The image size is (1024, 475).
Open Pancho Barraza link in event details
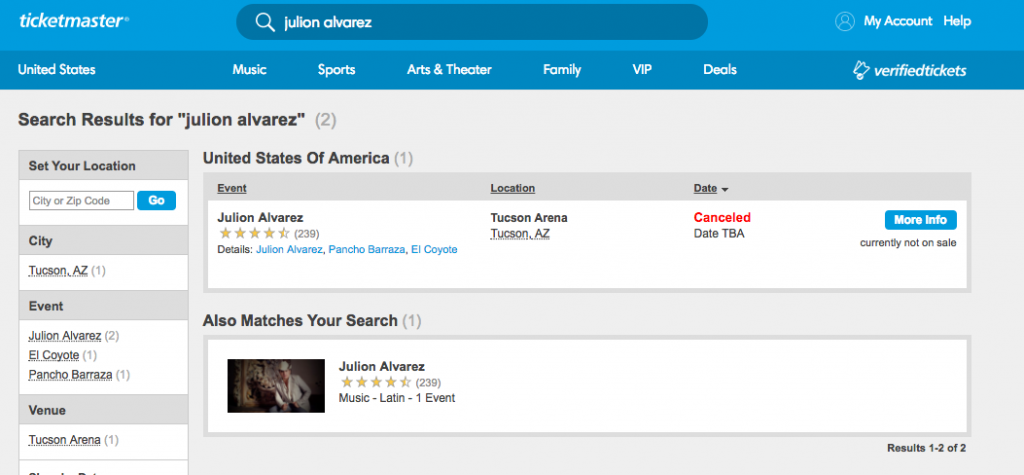366,249
